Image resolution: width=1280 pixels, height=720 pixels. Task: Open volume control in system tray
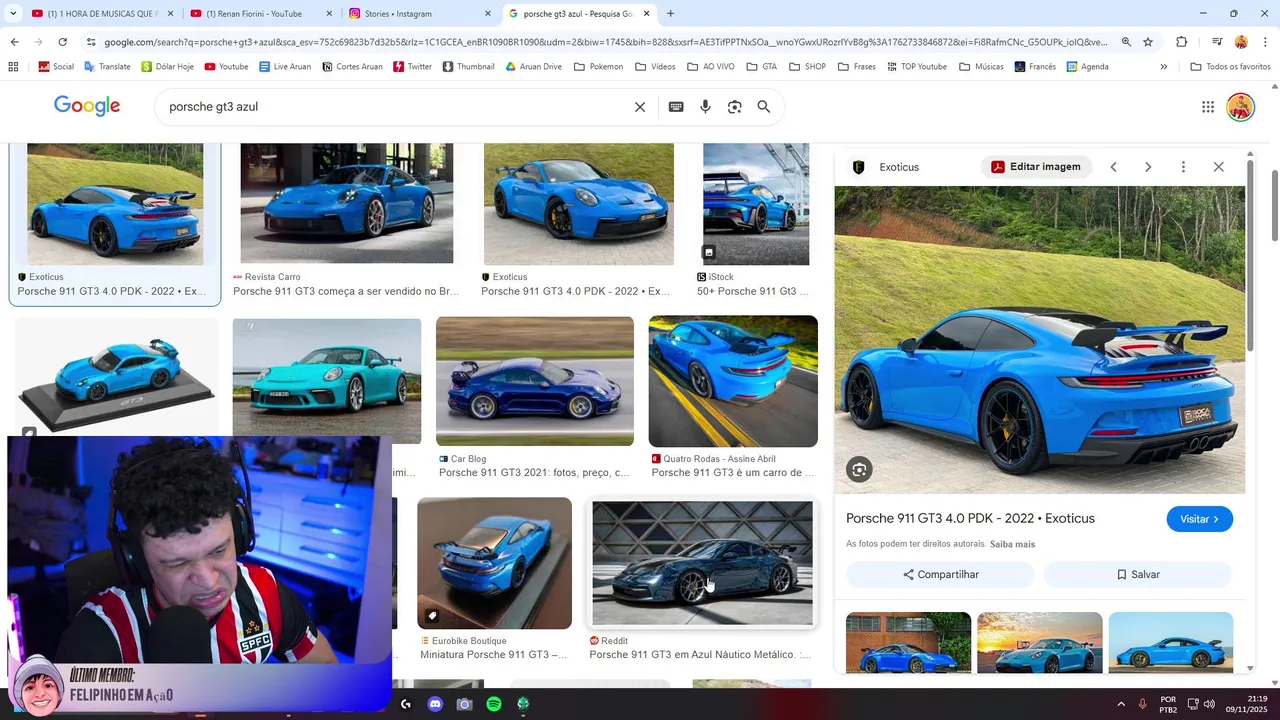point(1209,704)
